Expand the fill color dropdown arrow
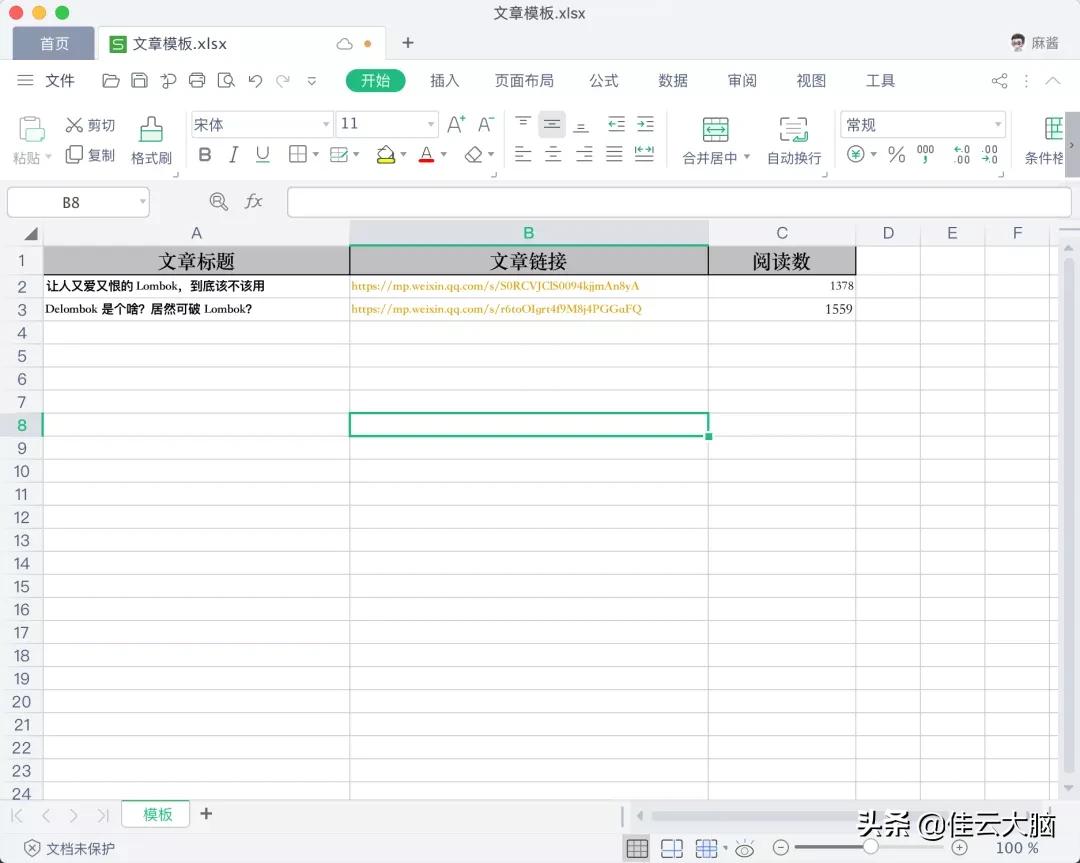Screen dimensions: 1080x863 point(403,155)
